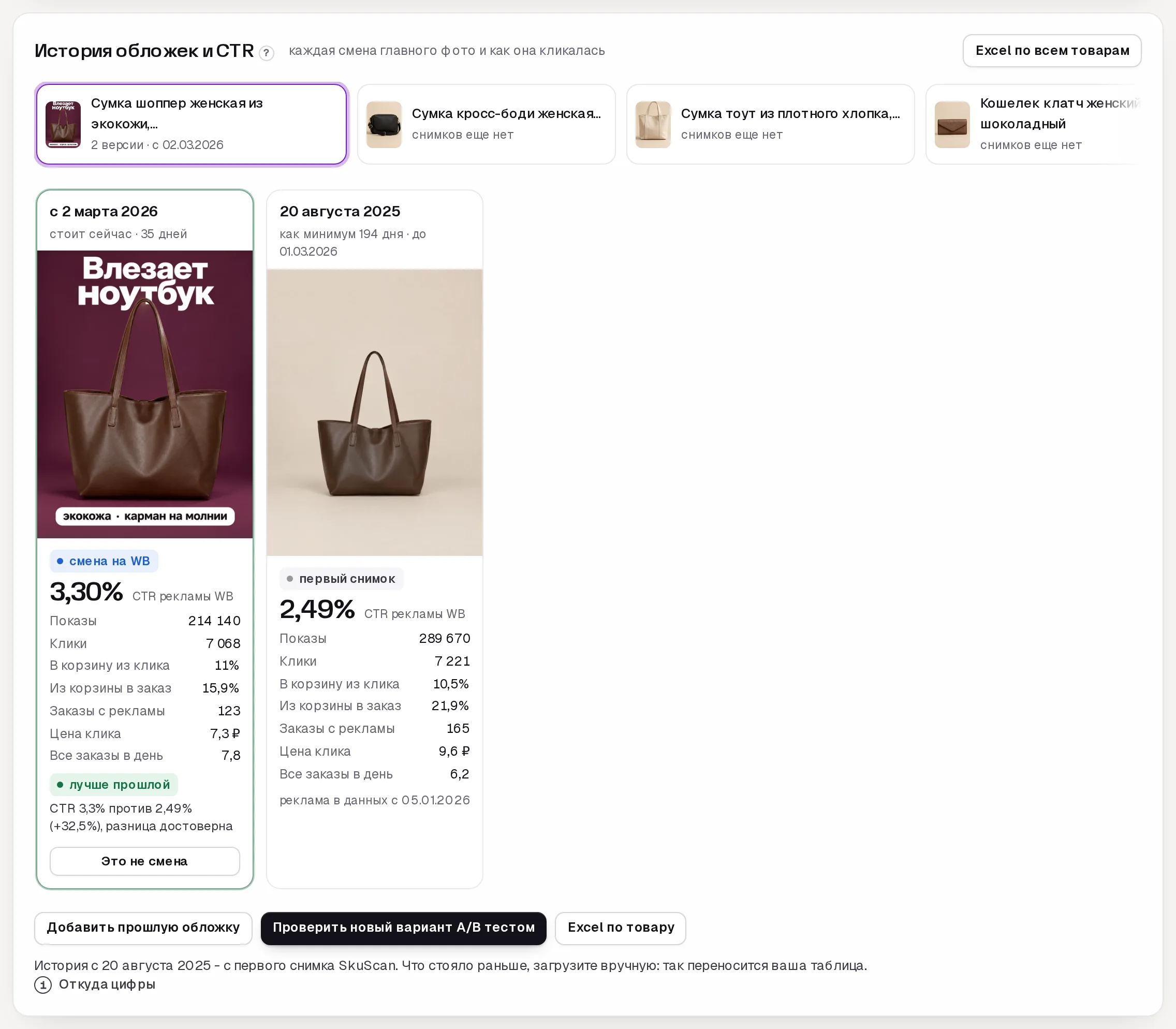1176x1029 pixels.
Task: Click the shopper bag thumbnail in the first card
Action: [63, 124]
